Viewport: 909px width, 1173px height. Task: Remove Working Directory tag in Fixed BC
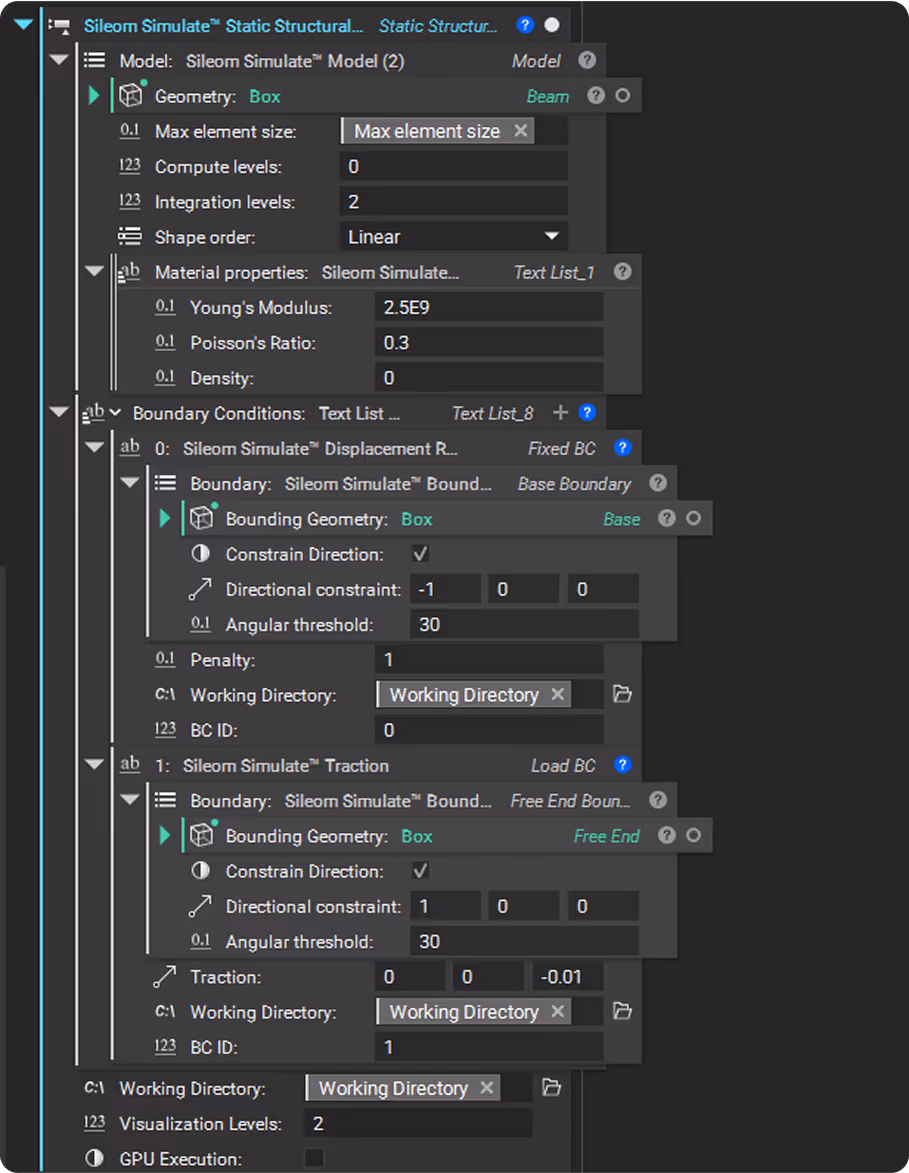[557, 694]
